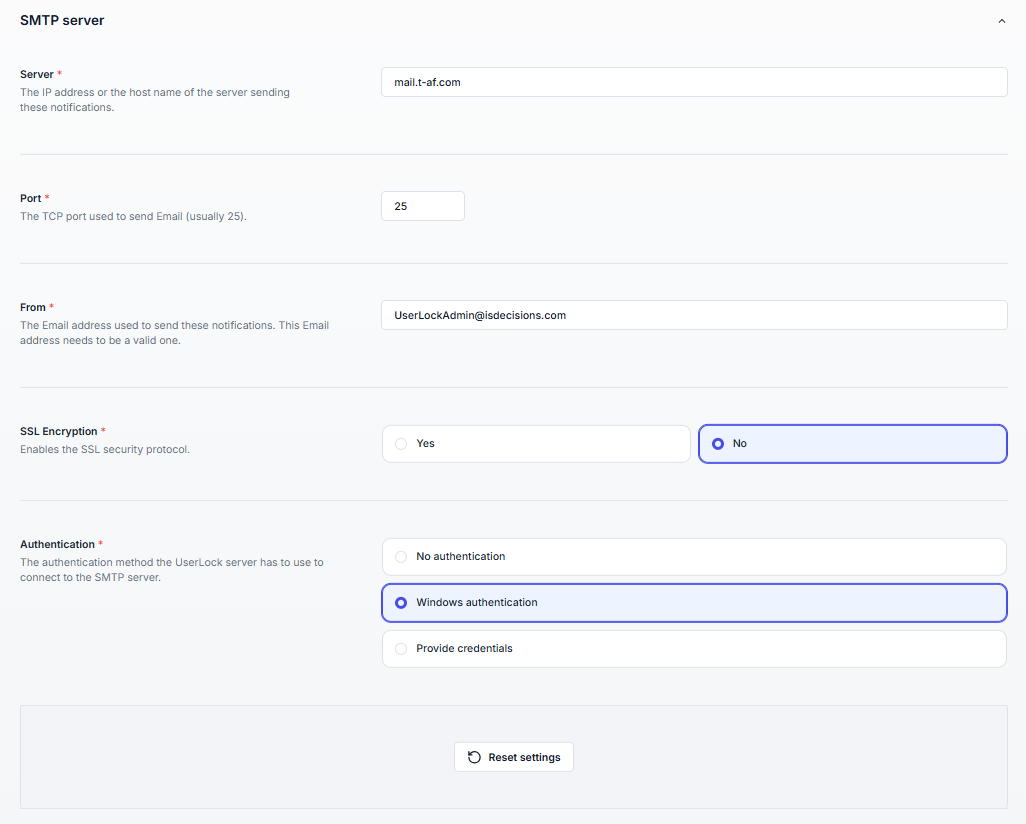Click the Server field label
Viewport: 1026px width, 824px height.
(x=37, y=74)
